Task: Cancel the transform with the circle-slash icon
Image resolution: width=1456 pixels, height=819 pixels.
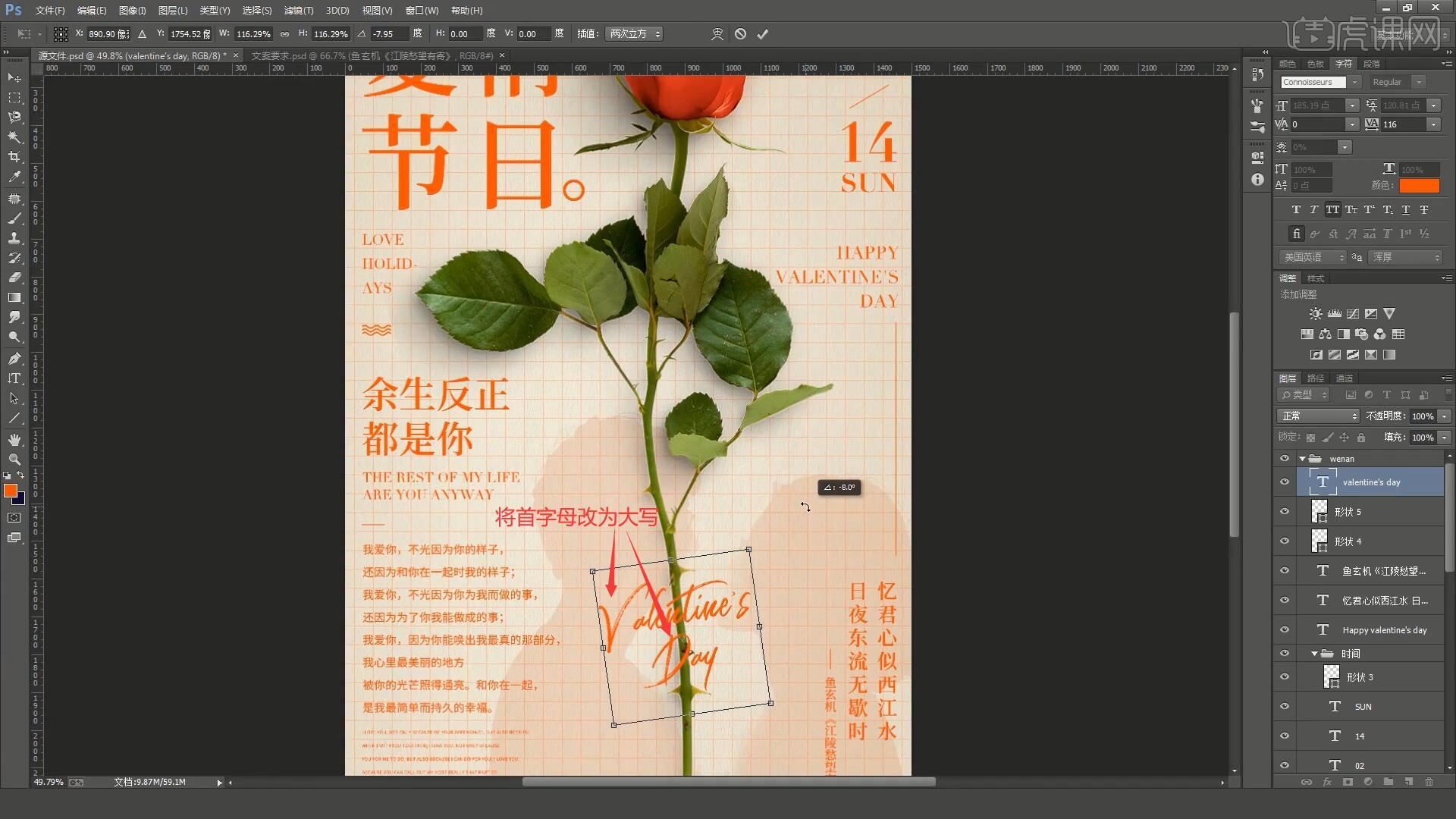Action: [741, 34]
